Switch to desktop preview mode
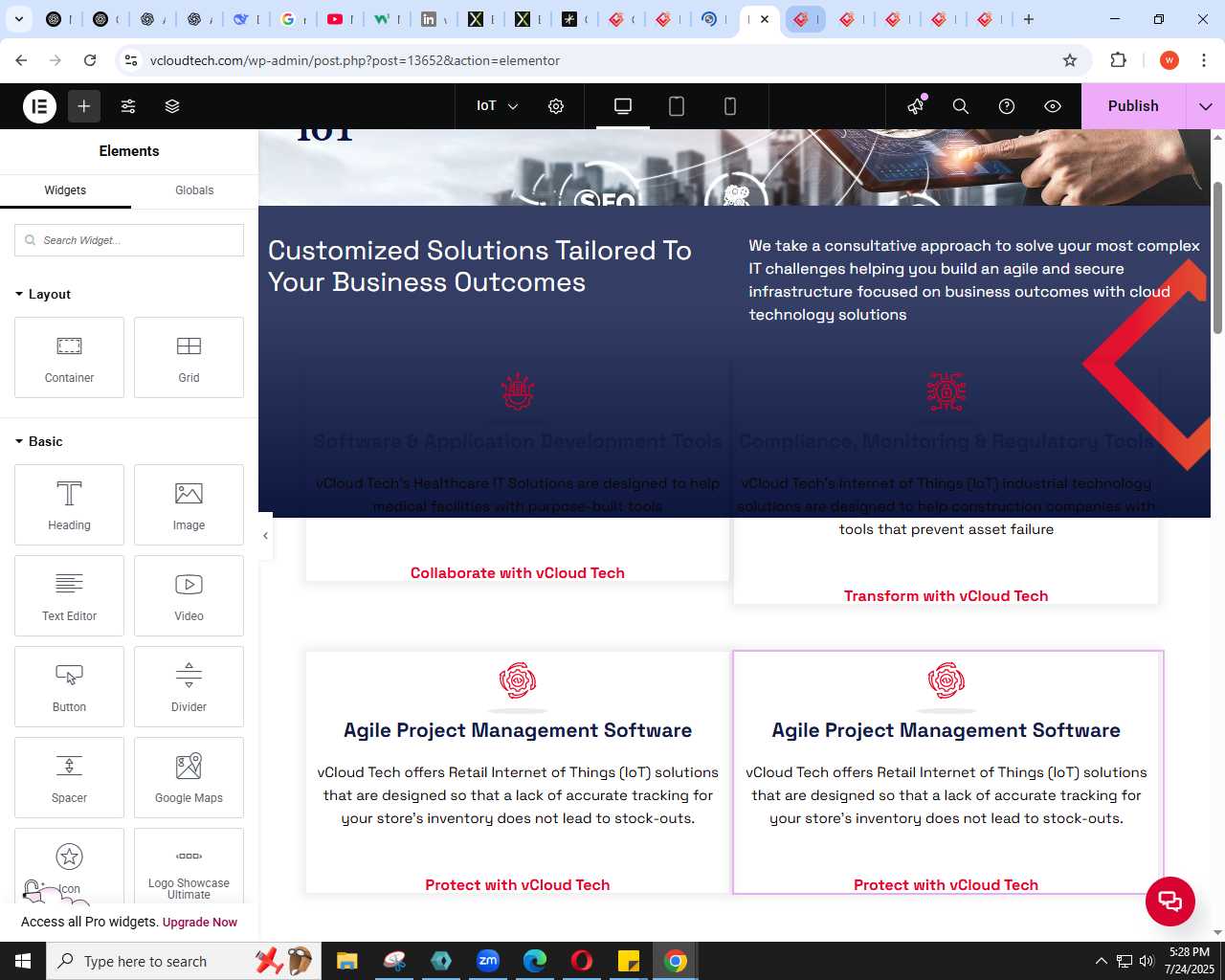This screenshot has height=980, width=1225. [x=623, y=106]
